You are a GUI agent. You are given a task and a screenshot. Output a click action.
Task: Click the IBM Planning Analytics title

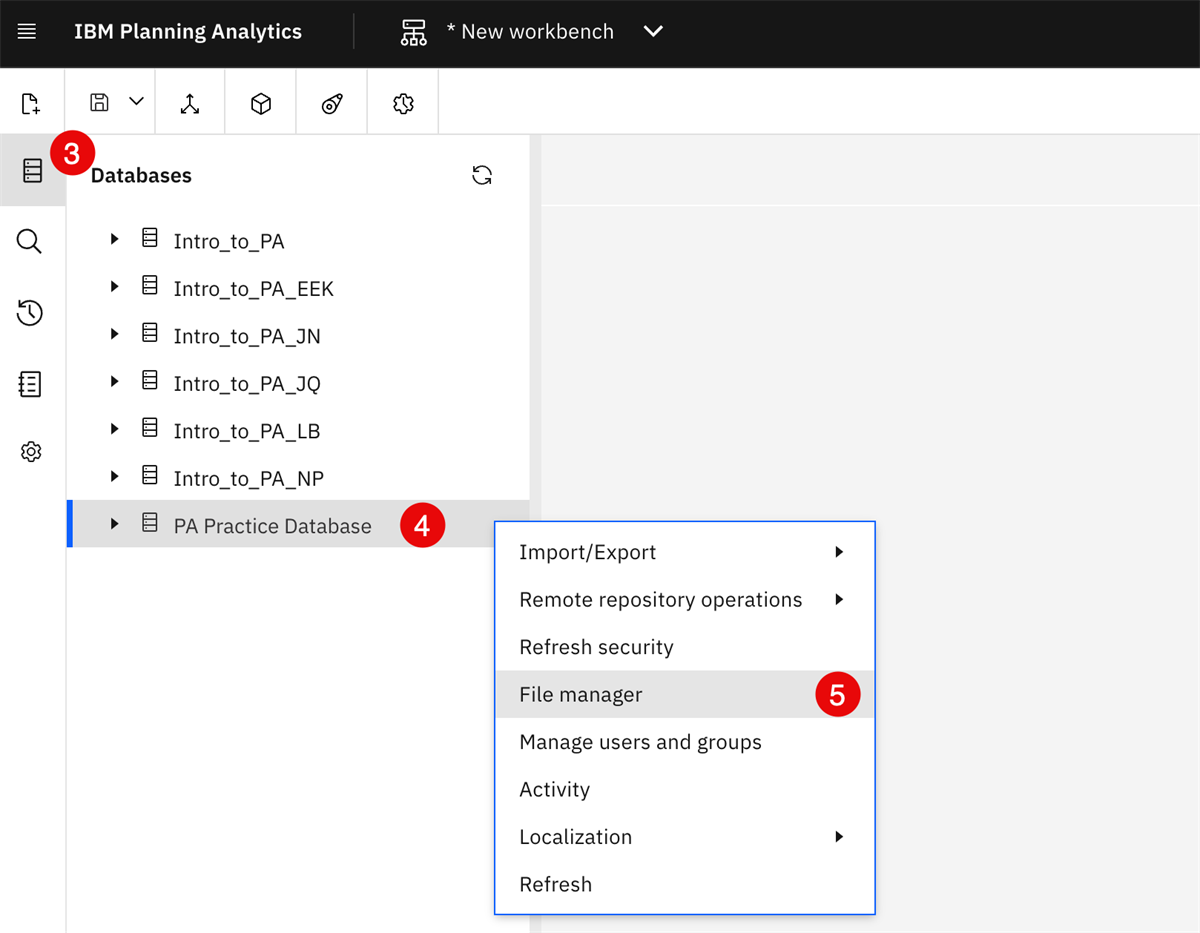188,32
